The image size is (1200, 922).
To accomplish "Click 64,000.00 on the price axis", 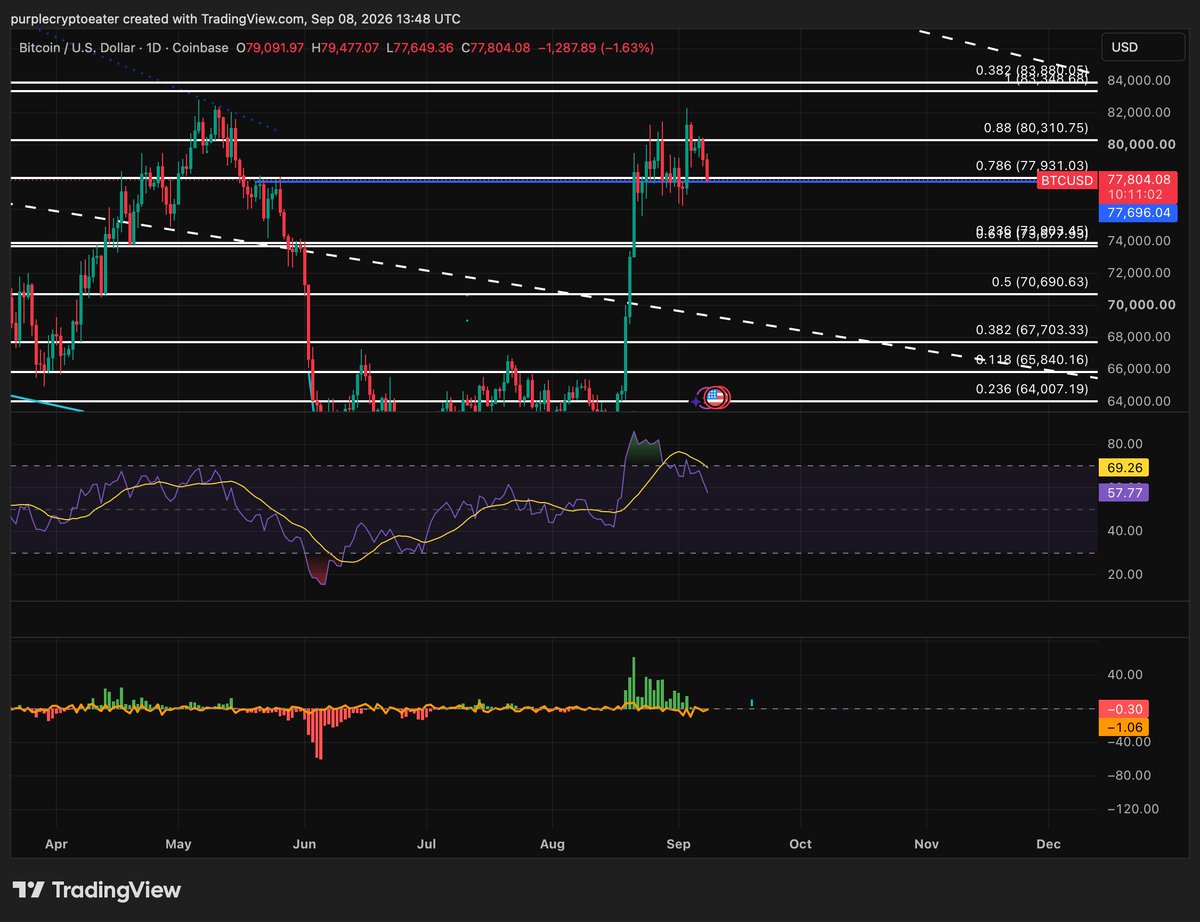I will tap(1138, 401).
